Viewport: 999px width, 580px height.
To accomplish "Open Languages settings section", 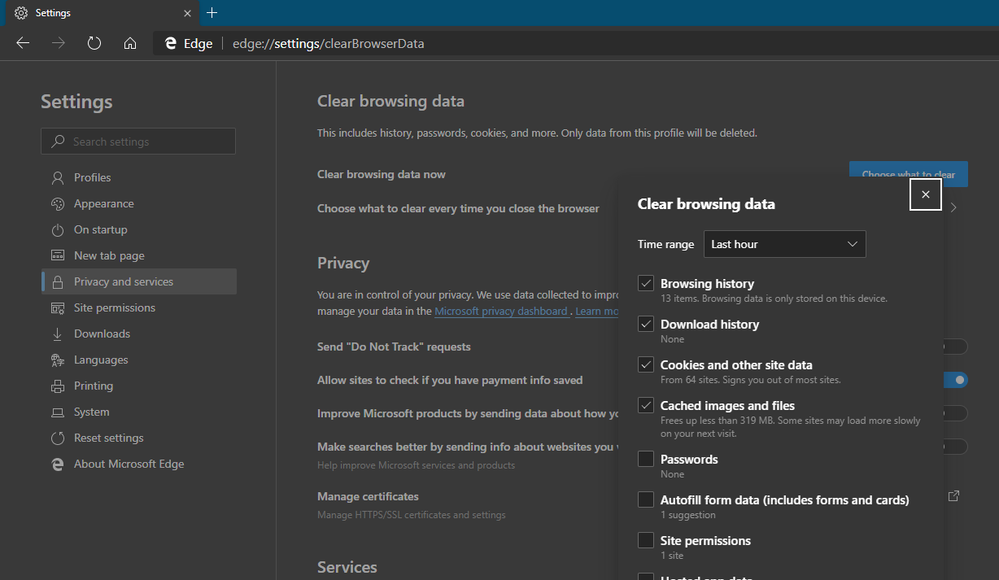I will click(139, 360).
